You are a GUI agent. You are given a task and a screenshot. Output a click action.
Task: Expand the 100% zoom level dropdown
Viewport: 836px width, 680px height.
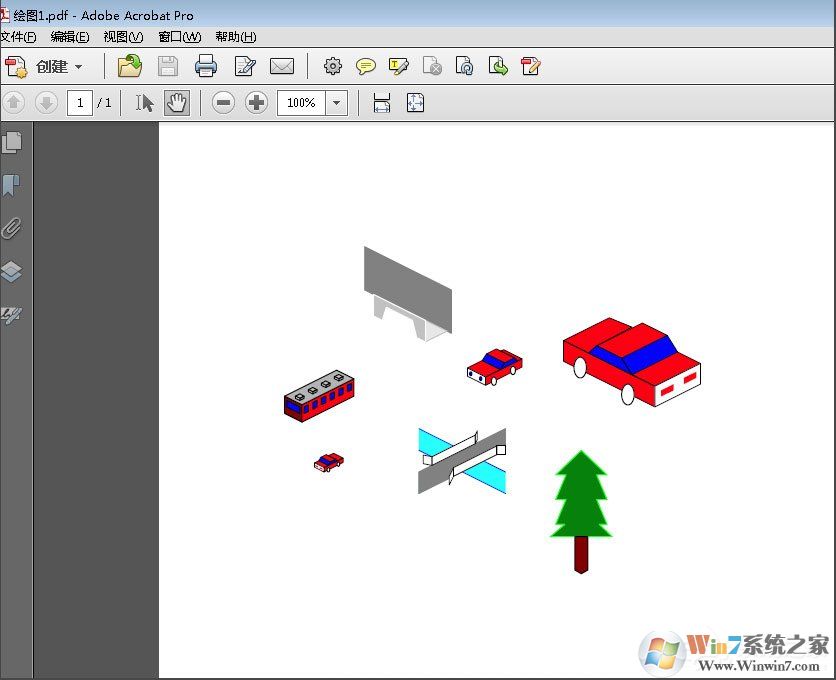pos(337,103)
